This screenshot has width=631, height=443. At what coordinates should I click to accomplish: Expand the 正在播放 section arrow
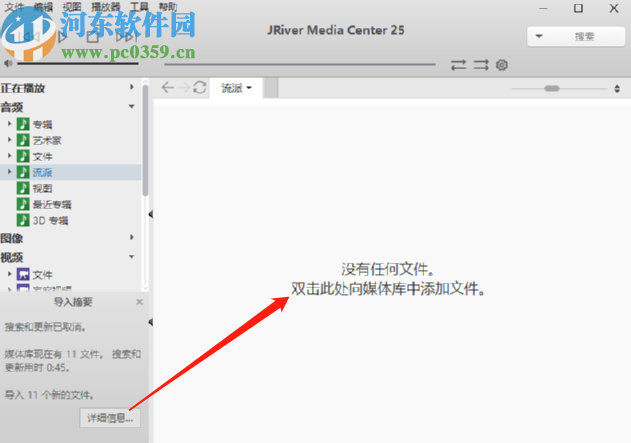click(x=132, y=87)
